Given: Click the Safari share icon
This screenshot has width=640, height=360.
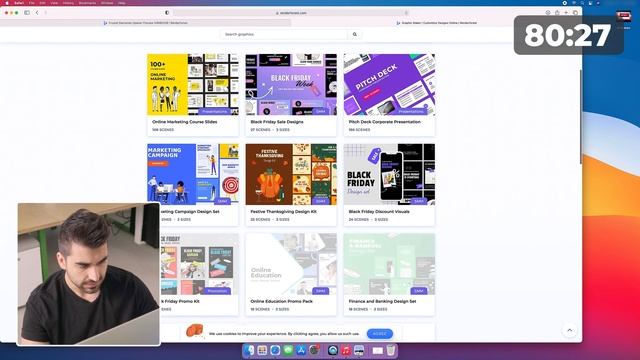Looking at the screenshot, I should click(557, 13).
